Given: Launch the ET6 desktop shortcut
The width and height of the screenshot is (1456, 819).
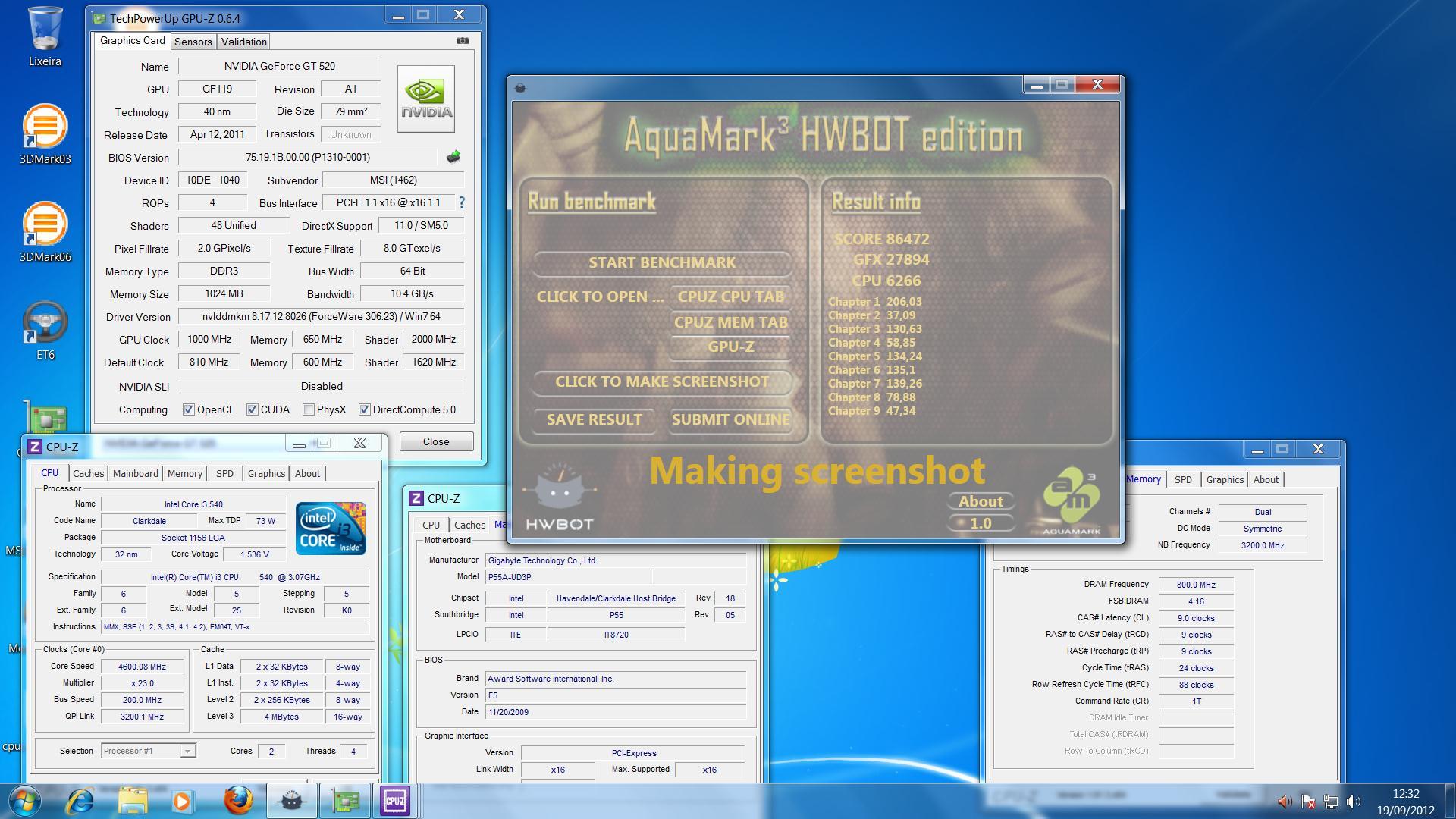Looking at the screenshot, I should (45, 330).
